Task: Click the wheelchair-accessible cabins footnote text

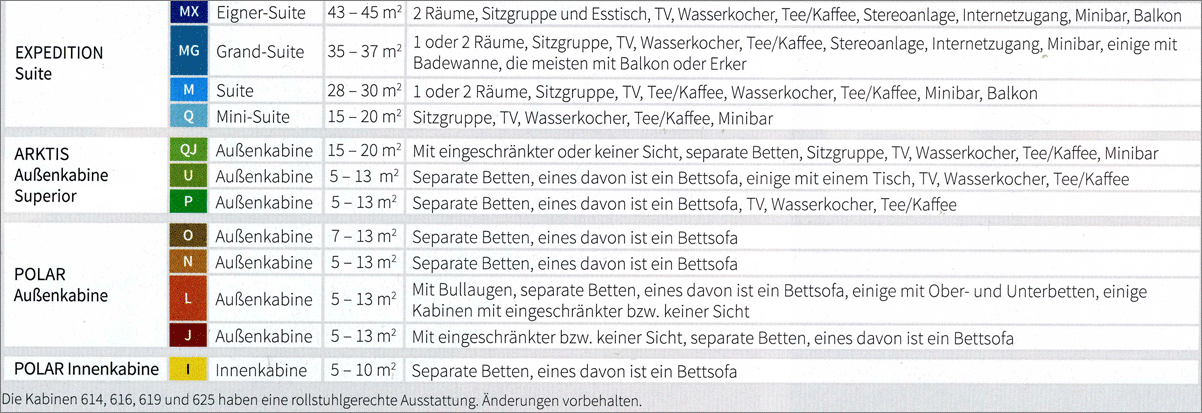Action: [x=321, y=401]
